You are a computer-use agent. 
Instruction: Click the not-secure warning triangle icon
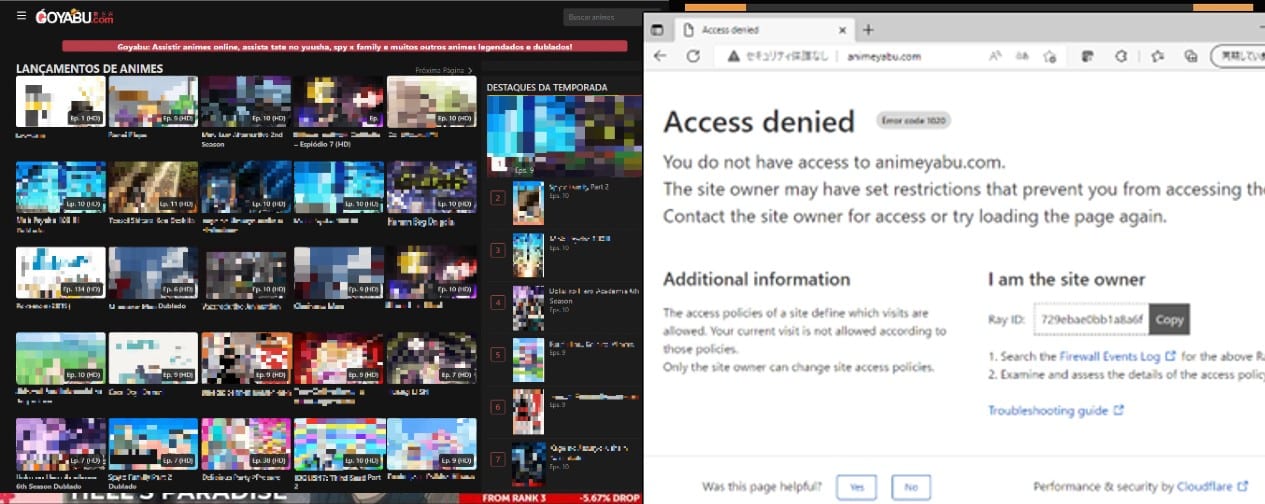click(x=733, y=57)
